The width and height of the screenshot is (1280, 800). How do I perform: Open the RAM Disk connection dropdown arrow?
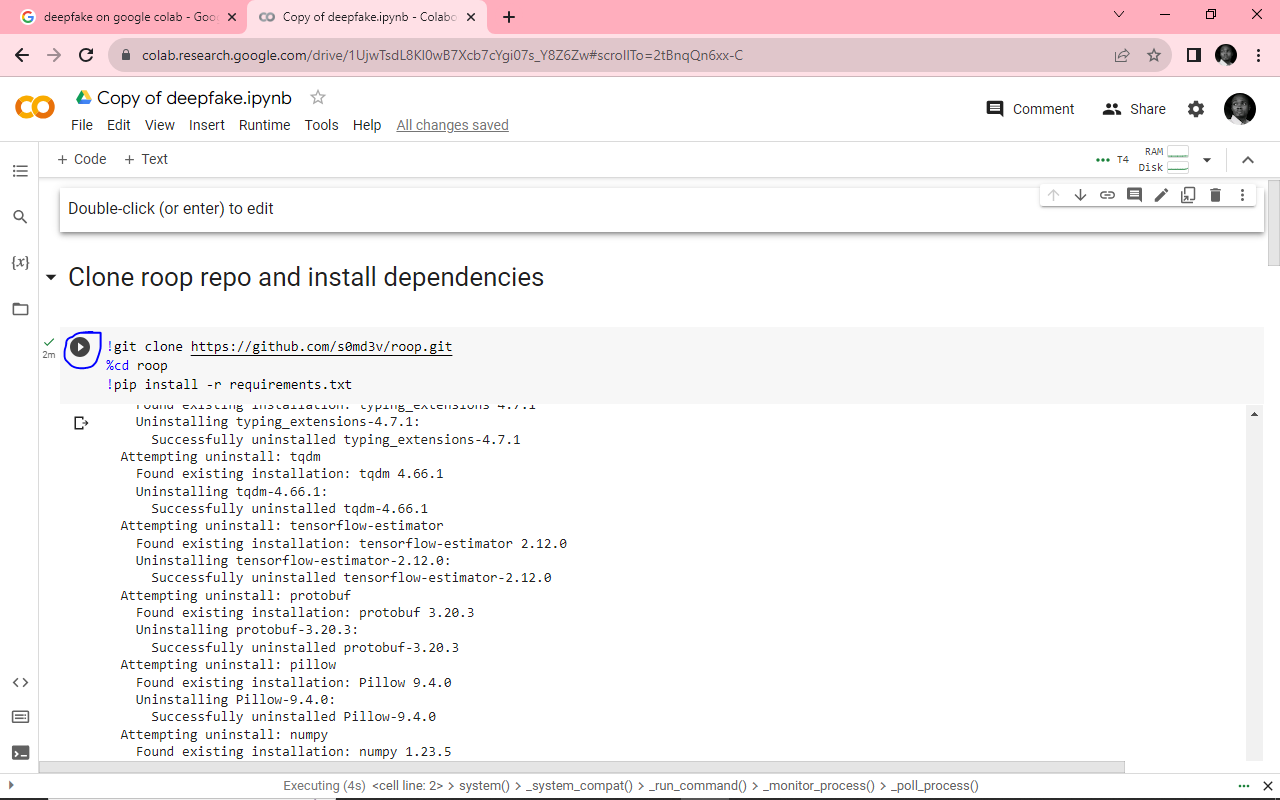pos(1207,160)
